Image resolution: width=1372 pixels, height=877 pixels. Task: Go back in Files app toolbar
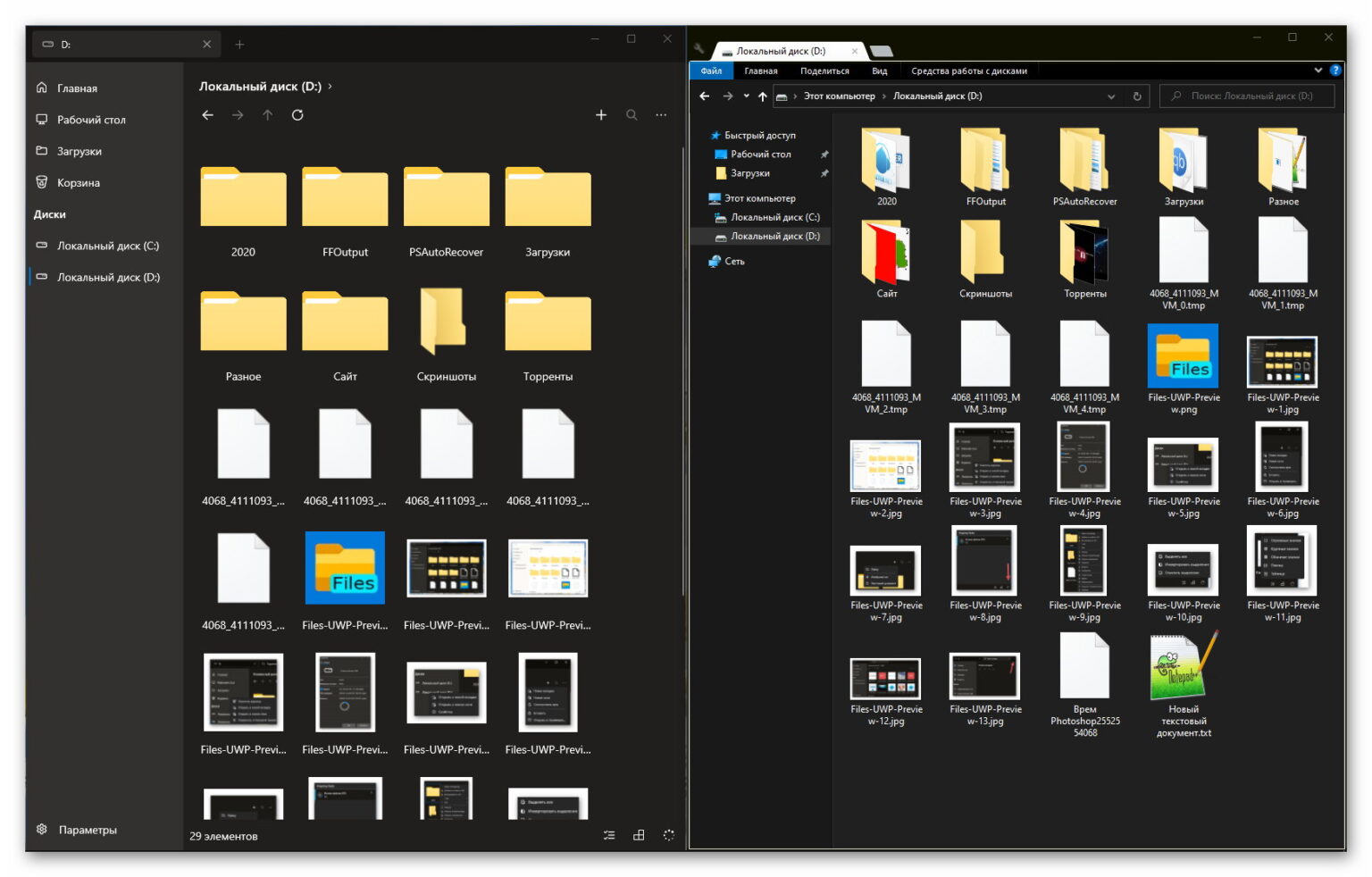[207, 115]
